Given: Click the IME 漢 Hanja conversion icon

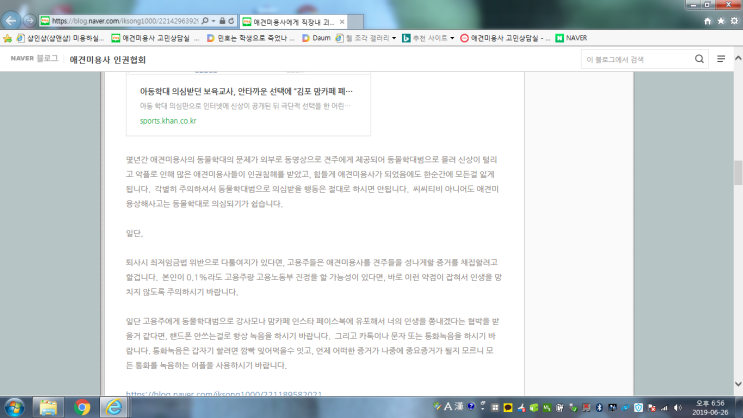Looking at the screenshot, I should pyautogui.click(x=459, y=407).
